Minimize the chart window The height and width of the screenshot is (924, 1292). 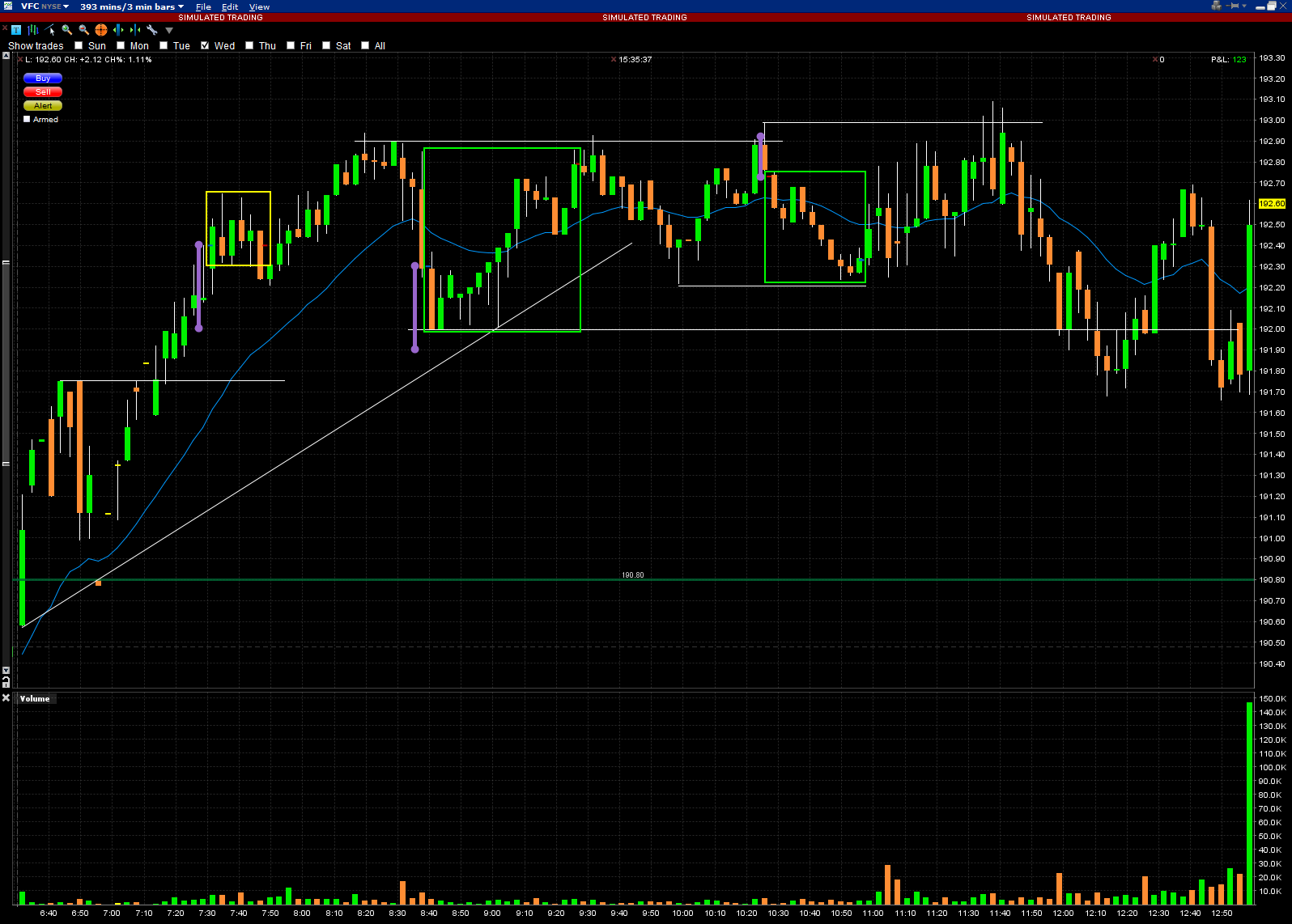tap(1260, 6)
